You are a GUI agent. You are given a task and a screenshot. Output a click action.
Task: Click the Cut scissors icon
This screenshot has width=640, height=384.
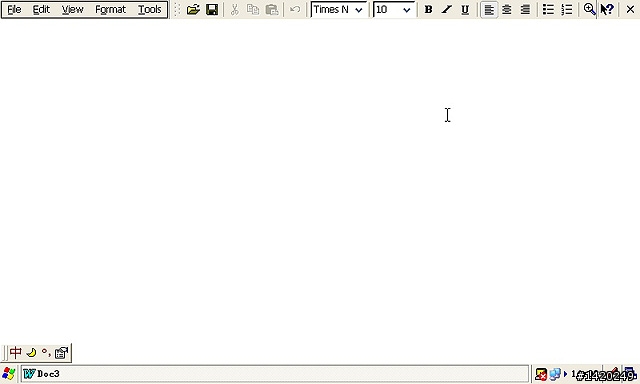click(x=234, y=9)
